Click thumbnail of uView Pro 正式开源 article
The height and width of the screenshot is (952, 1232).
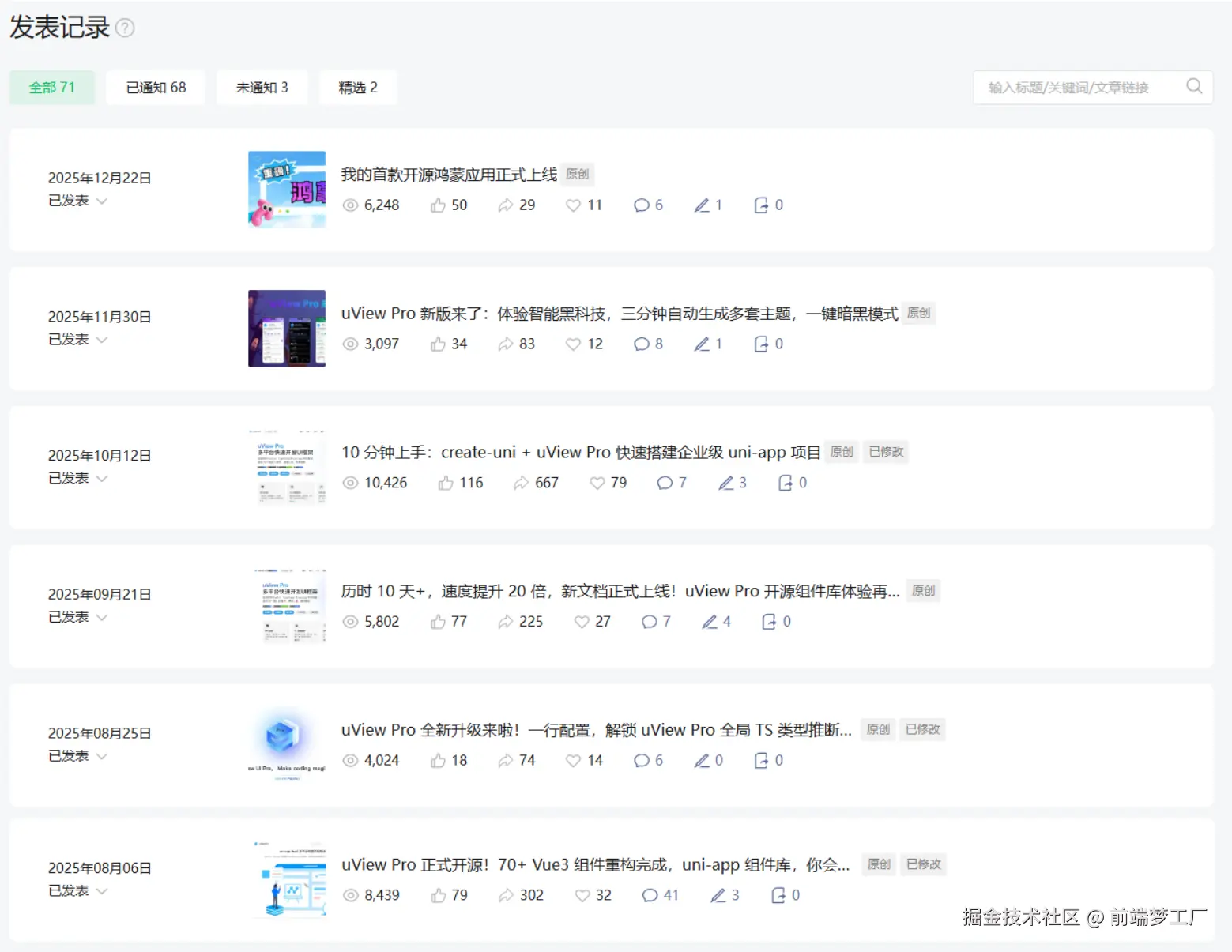click(287, 879)
